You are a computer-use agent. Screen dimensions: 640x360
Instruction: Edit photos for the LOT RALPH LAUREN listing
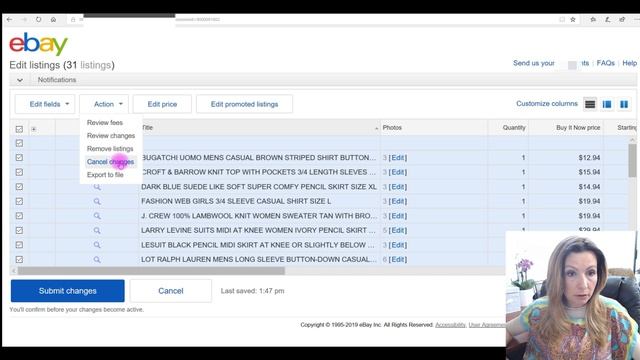[x=398, y=260]
